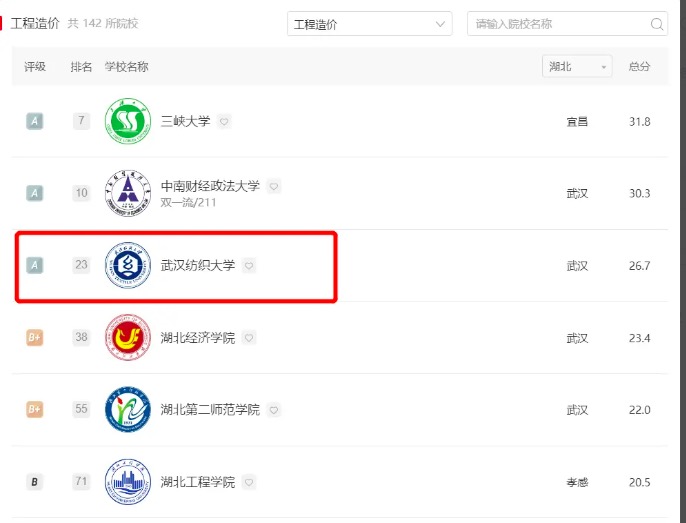
Task: Open 湖北经济学院 red logo
Action: coord(128,337)
